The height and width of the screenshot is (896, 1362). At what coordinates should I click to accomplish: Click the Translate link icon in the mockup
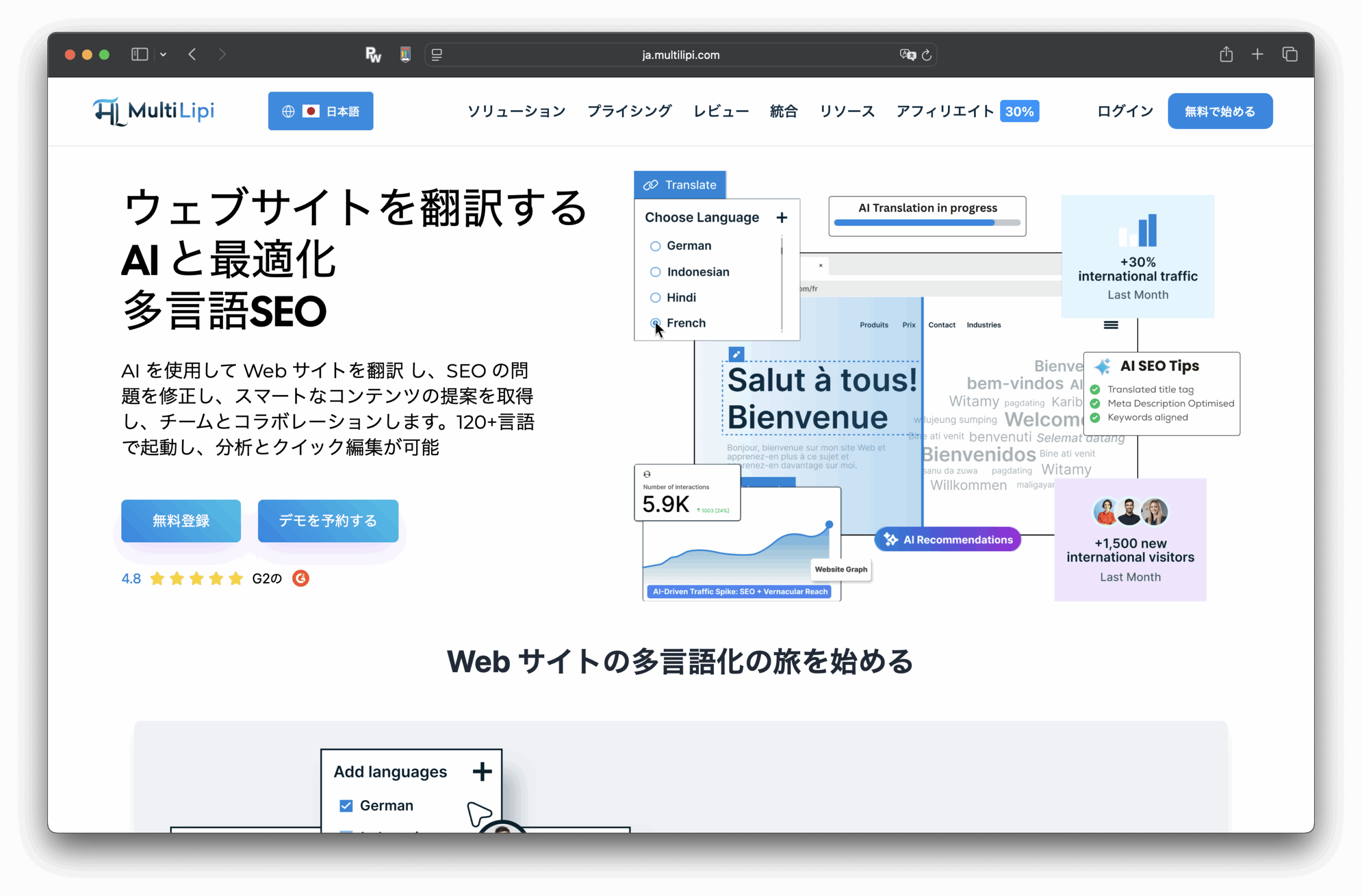(x=651, y=184)
